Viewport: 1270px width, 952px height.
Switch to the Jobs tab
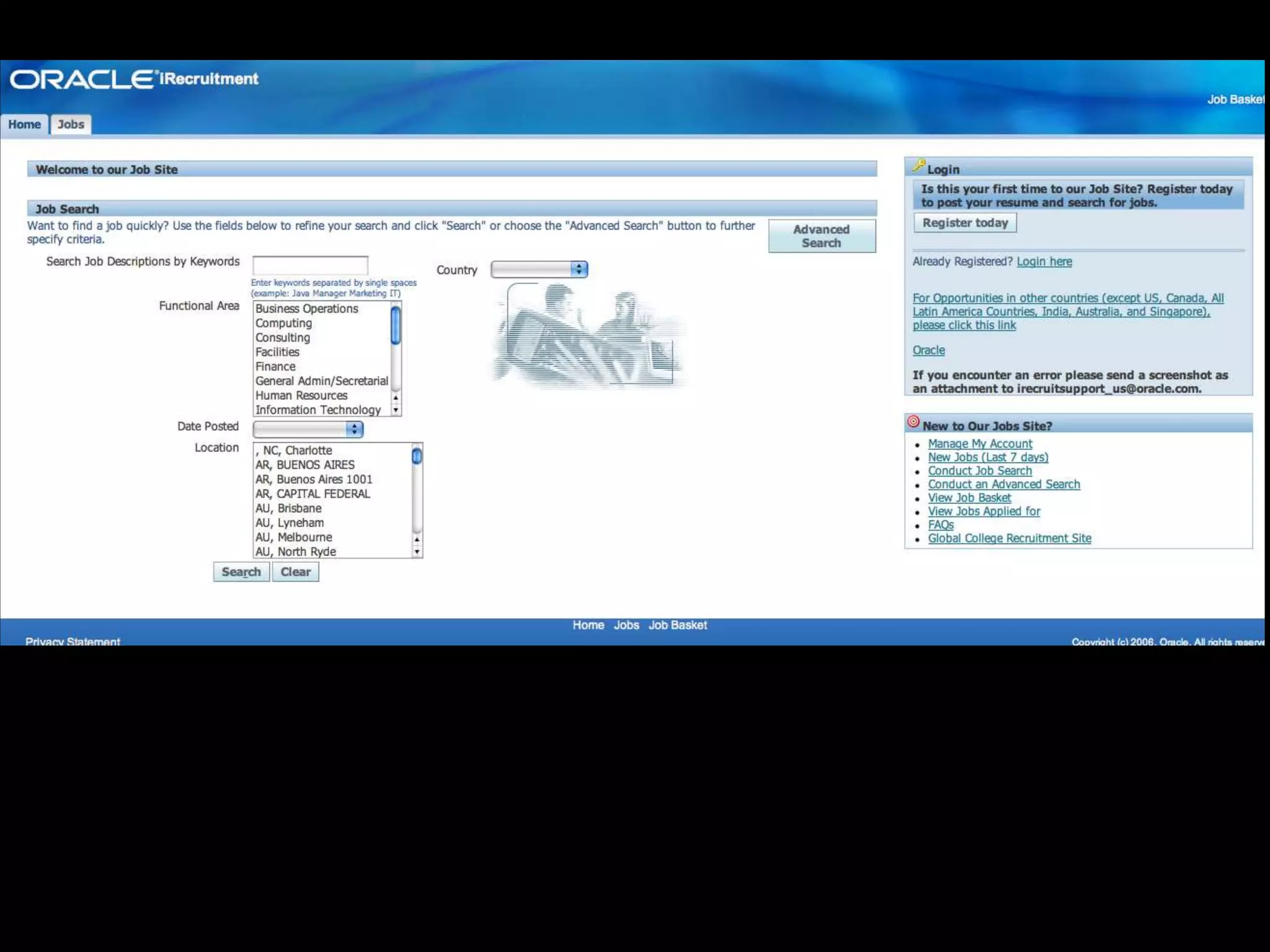tap(71, 125)
